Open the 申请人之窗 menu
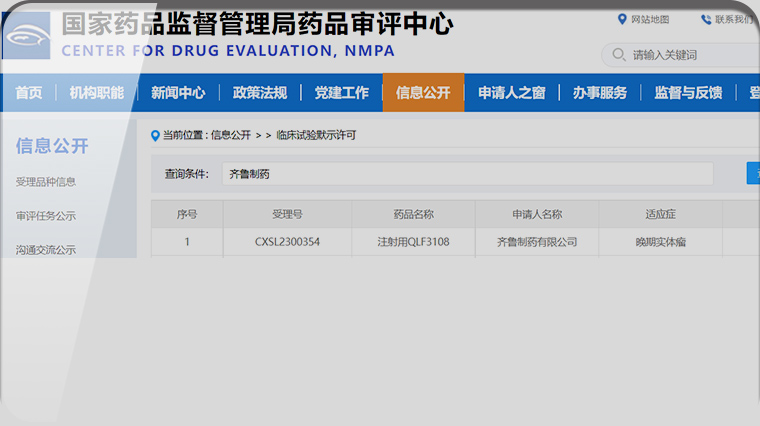760x426 pixels. 512,93
